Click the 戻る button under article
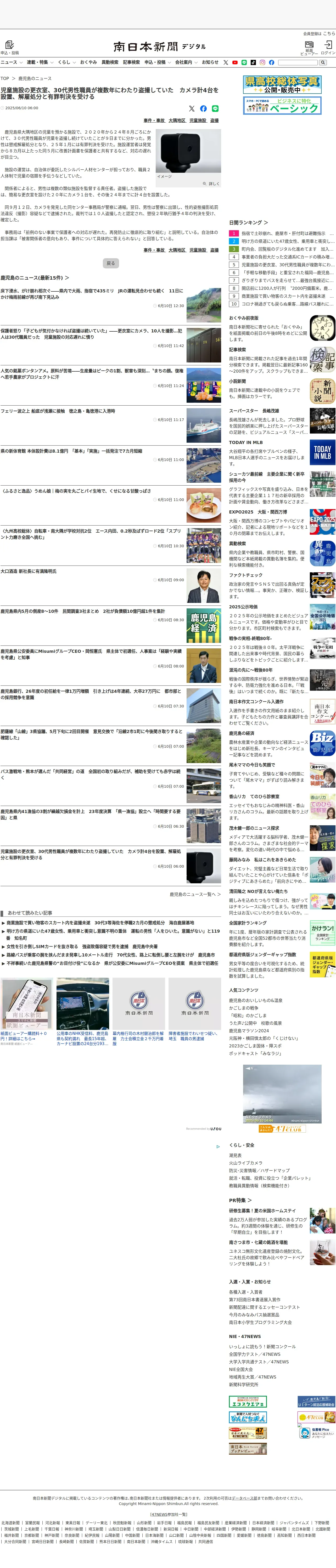 110,263
